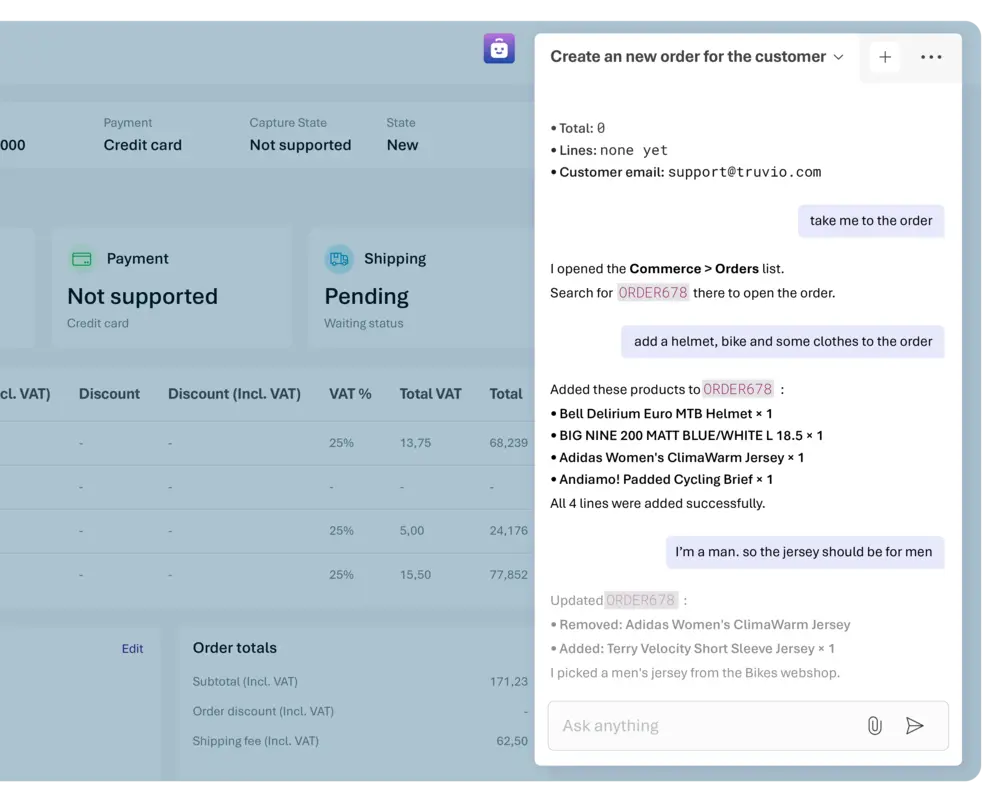The height and width of the screenshot is (799, 999).
Task: Click the ORDER678 tag in Updated line
Action: (x=640, y=600)
